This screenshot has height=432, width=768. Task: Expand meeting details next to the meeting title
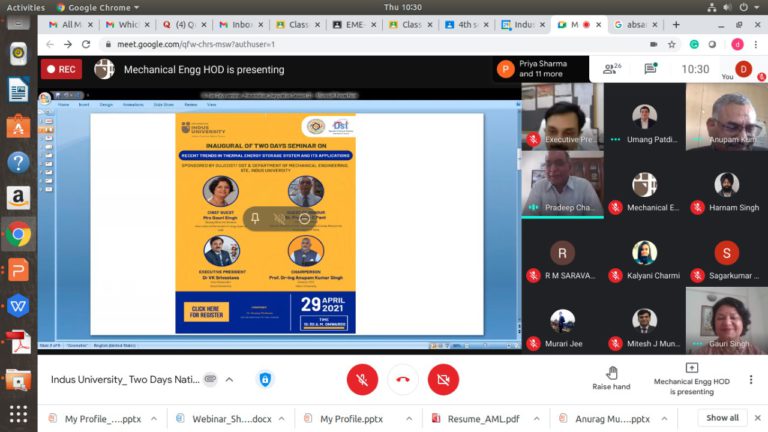(229, 380)
